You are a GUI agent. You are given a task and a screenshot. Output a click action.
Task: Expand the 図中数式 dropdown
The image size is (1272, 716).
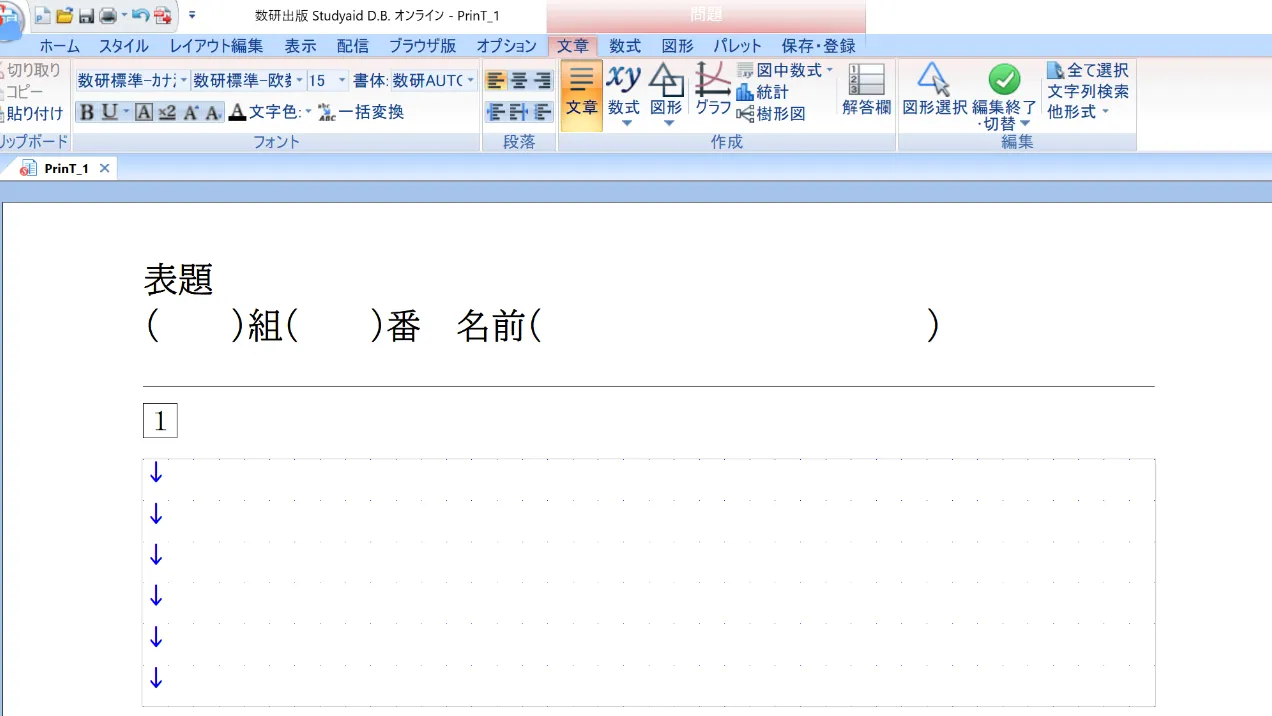point(829,70)
